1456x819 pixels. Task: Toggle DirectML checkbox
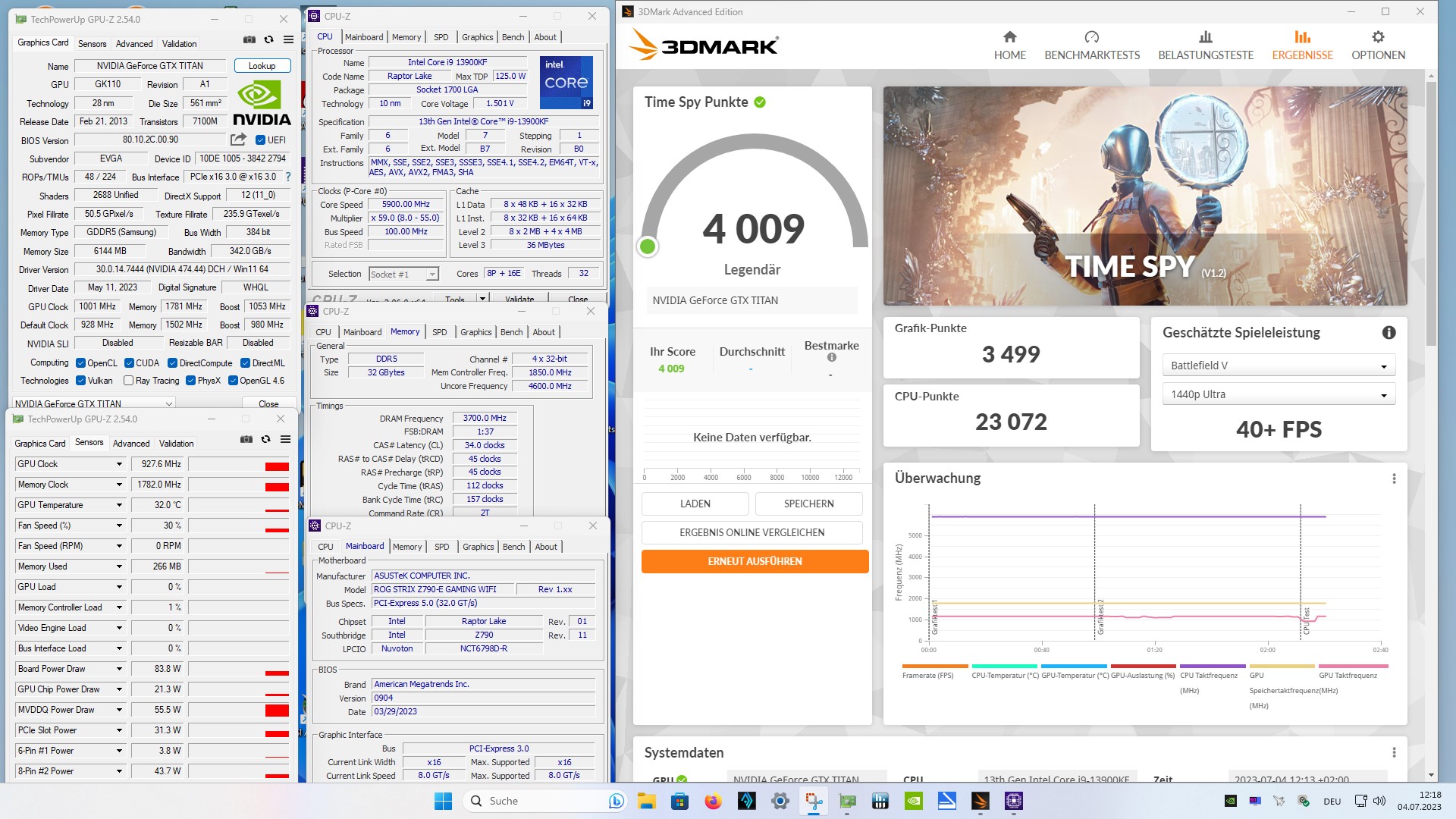(x=245, y=363)
